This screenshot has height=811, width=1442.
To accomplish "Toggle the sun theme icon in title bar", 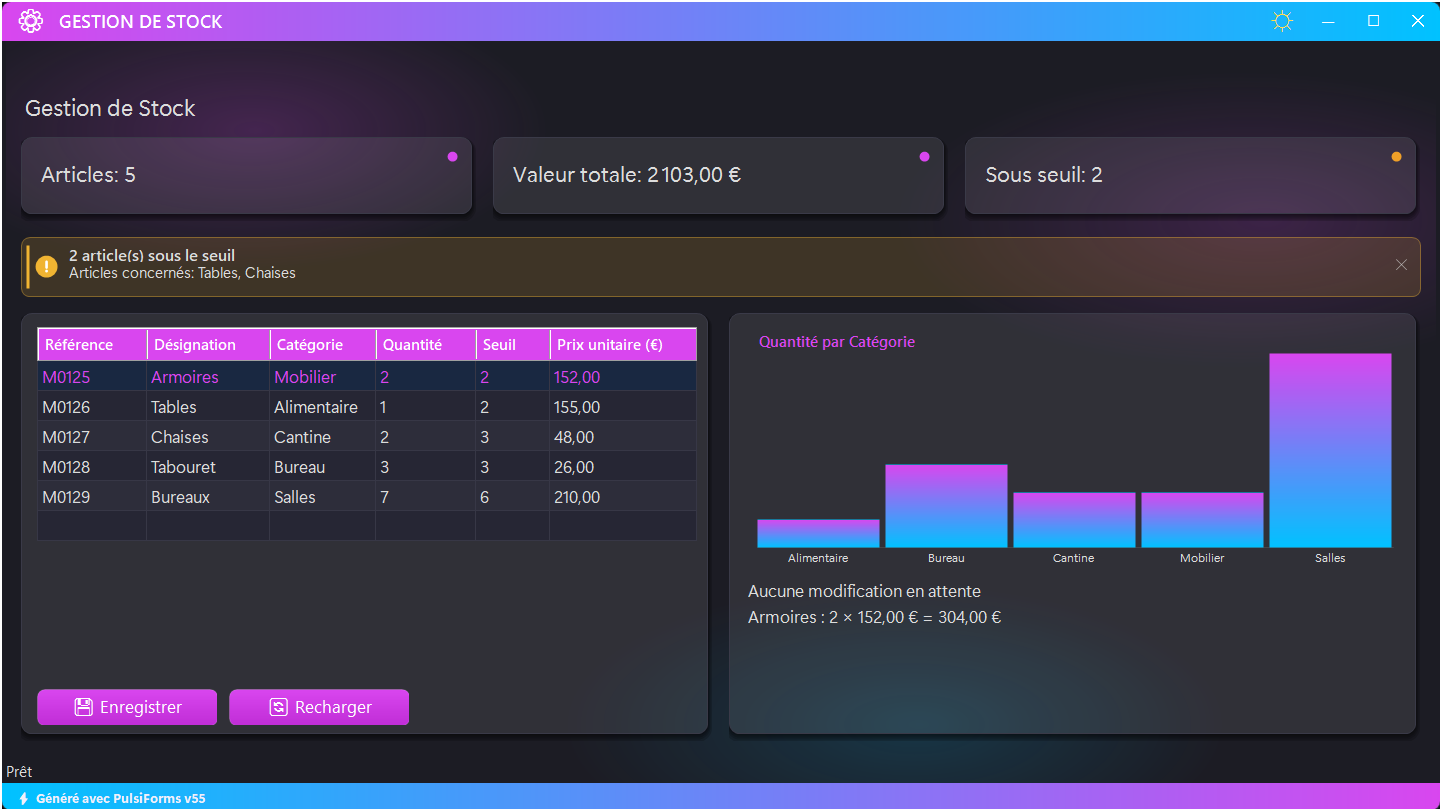I will point(1282,21).
